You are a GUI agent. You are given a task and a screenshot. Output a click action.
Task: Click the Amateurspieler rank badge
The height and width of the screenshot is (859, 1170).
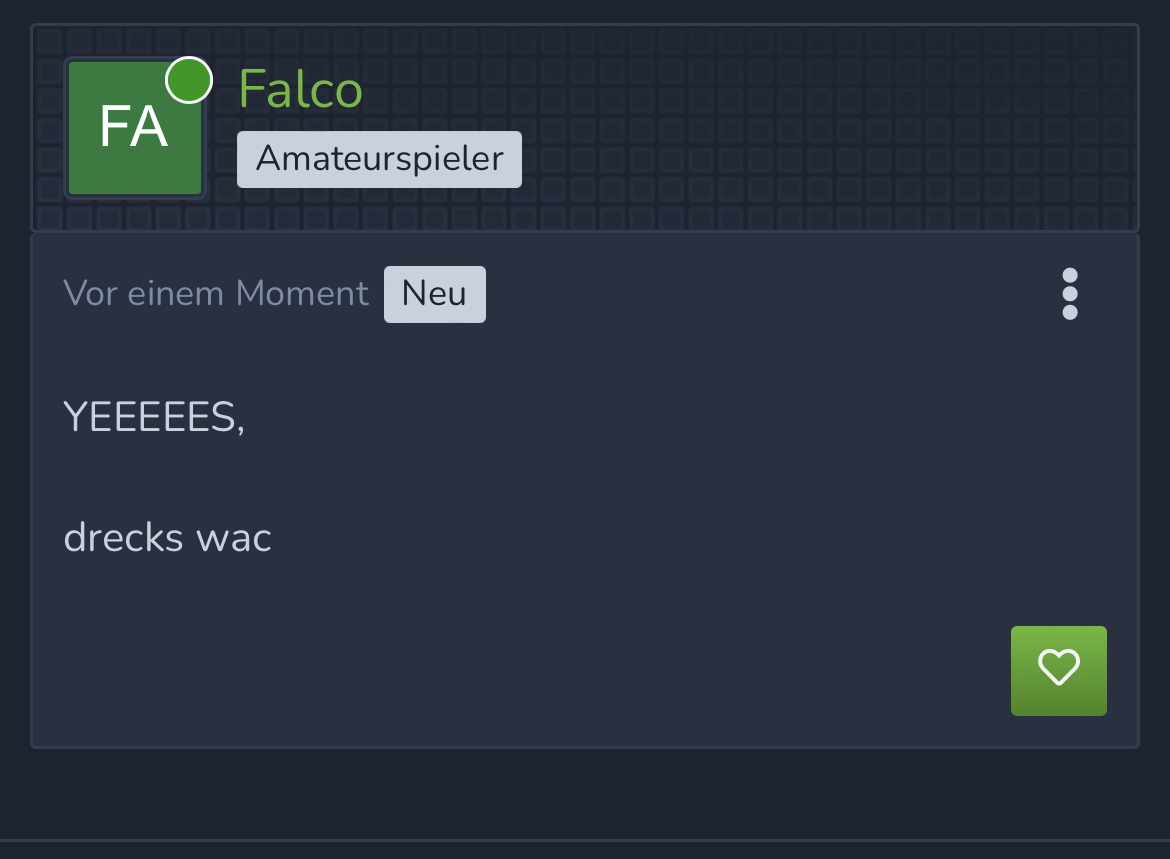click(379, 159)
